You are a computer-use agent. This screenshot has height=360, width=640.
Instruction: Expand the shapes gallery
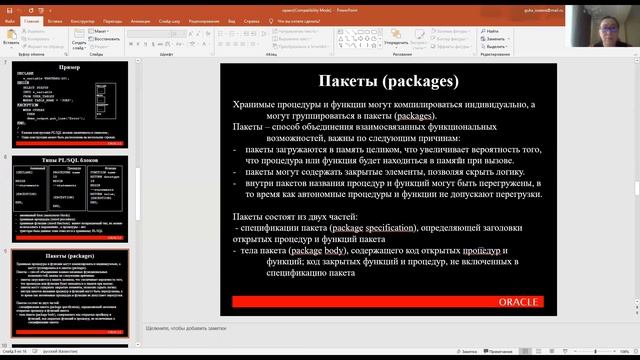pos(380,46)
